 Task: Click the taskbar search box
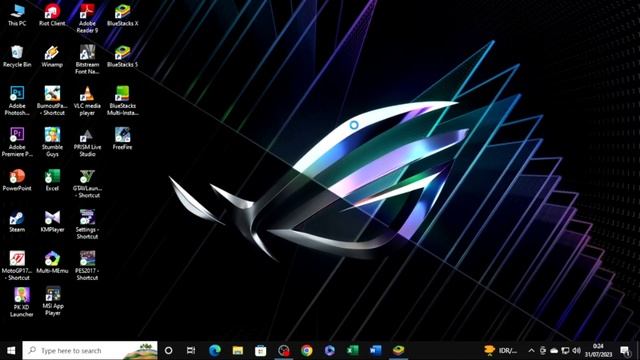pyautogui.click(x=90, y=350)
